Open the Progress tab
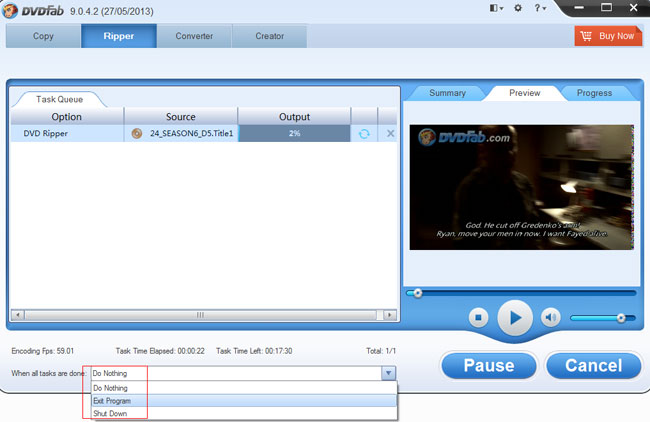This screenshot has height=422, width=650. pos(594,93)
